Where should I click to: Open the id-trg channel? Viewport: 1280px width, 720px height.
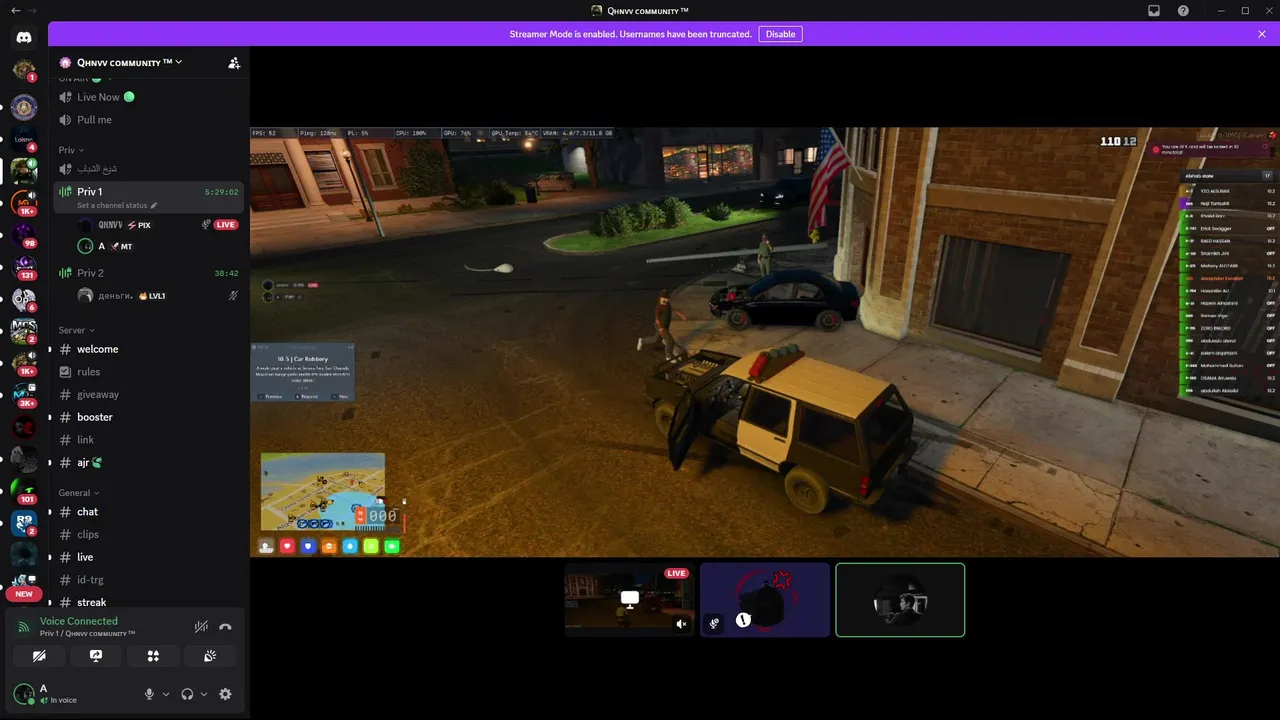click(148, 580)
